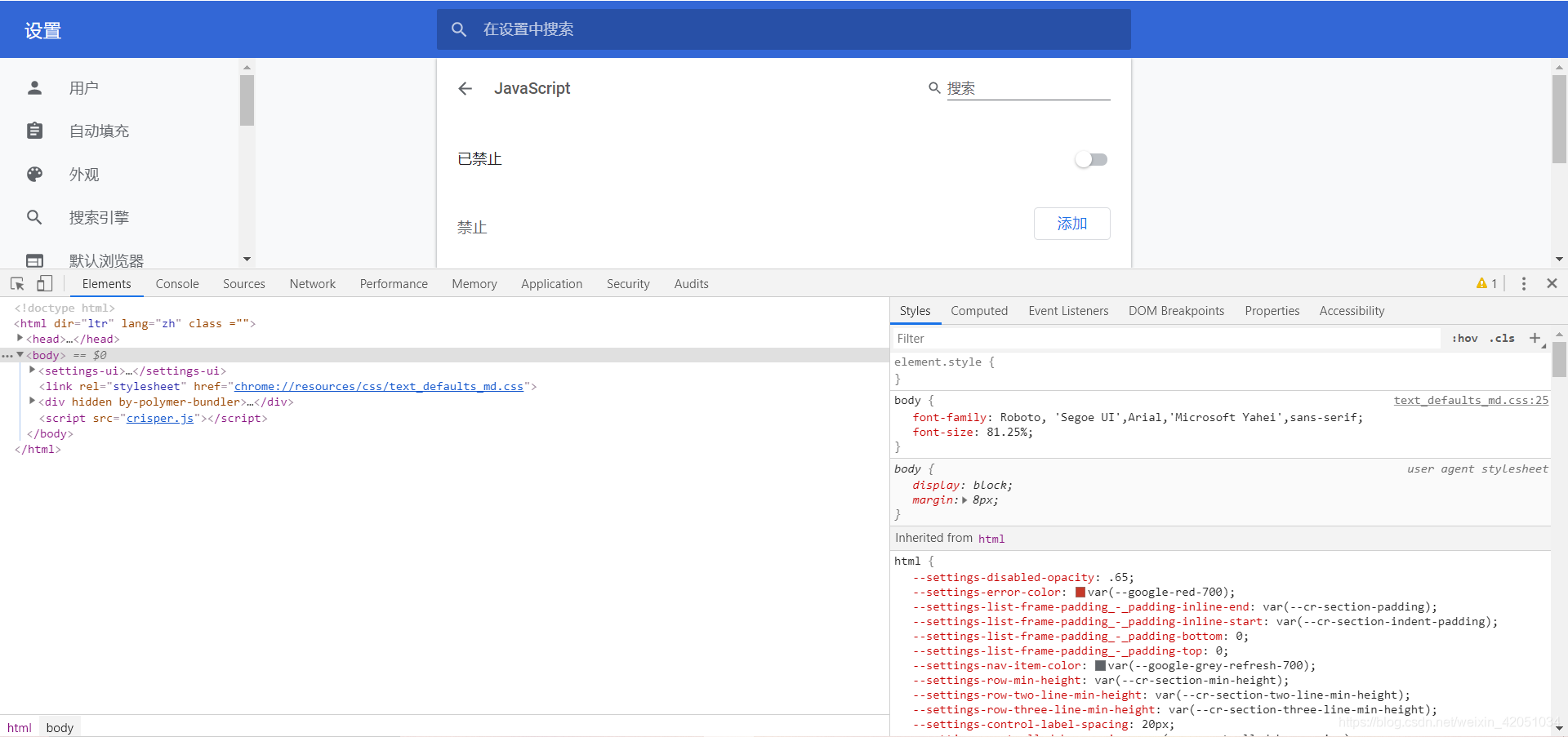Select the Properties sidebar tab
Viewport: 1568px width, 737px height.
(x=1272, y=311)
